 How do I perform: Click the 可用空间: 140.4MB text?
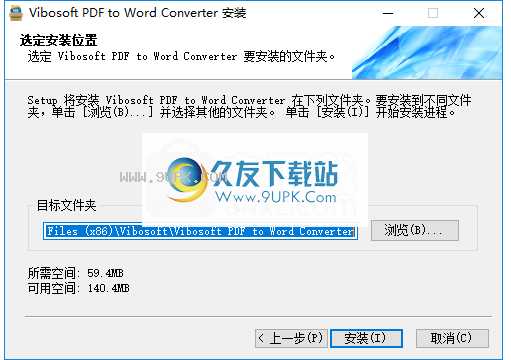tap(79, 288)
